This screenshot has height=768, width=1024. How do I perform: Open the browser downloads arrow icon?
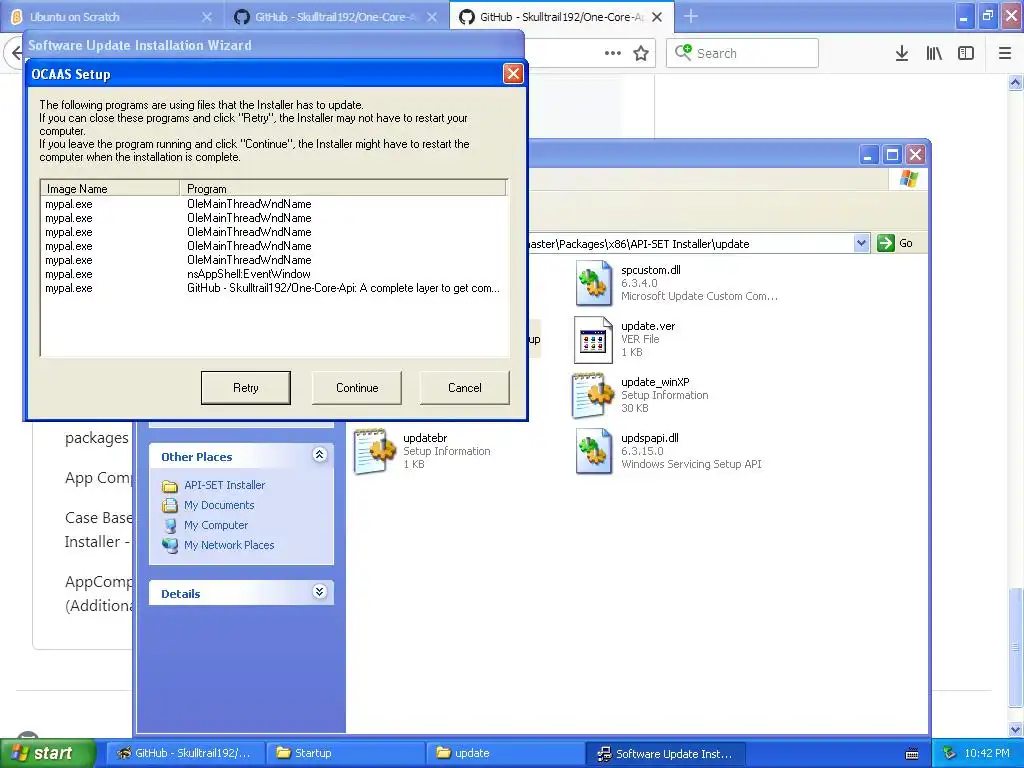(x=902, y=53)
